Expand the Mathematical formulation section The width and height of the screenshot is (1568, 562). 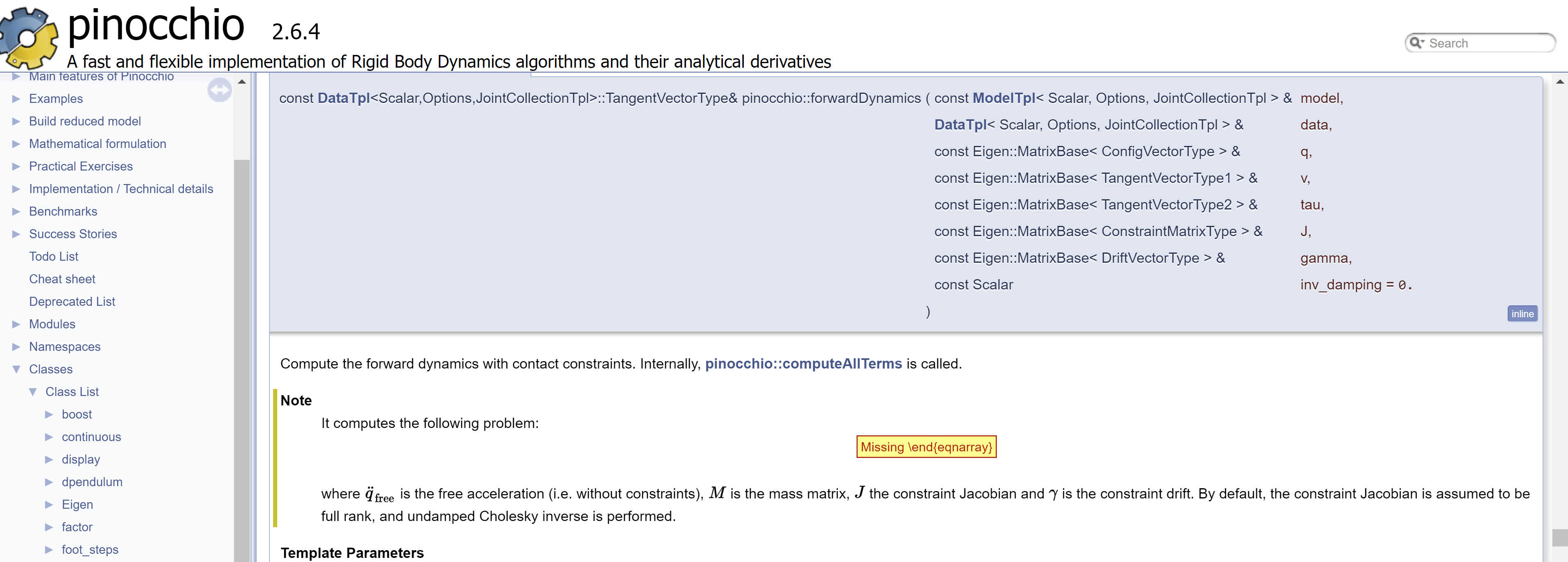(16, 143)
